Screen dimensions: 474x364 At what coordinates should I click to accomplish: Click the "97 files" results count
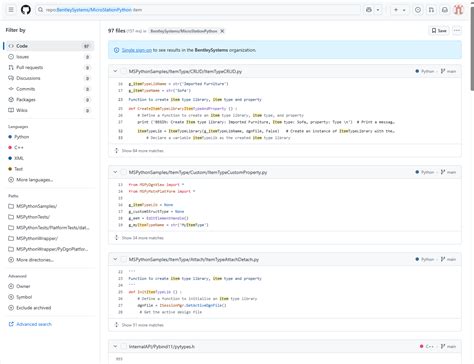(117, 31)
